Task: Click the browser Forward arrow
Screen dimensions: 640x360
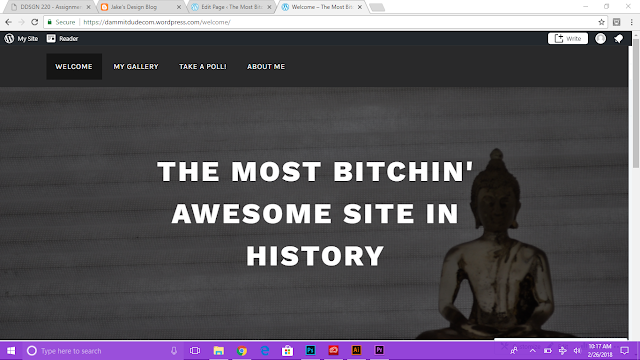Action: 22,22
